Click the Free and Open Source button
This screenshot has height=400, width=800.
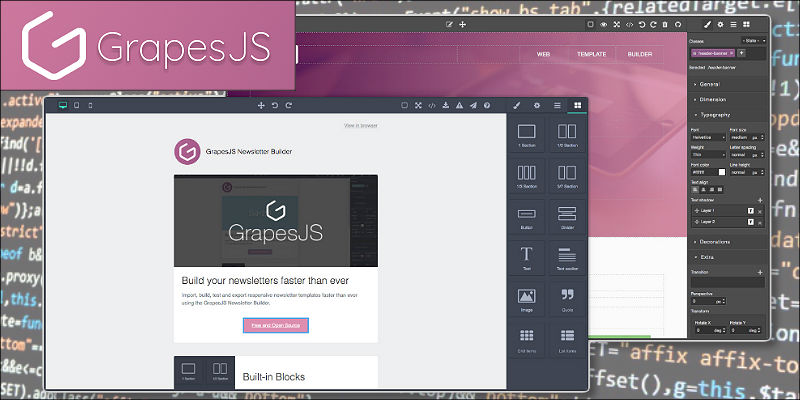pyautogui.click(x=276, y=325)
